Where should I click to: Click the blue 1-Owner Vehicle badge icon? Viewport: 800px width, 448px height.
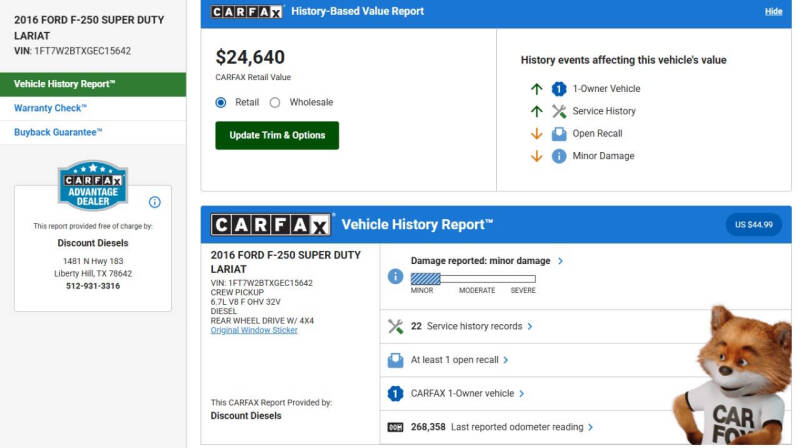click(559, 88)
